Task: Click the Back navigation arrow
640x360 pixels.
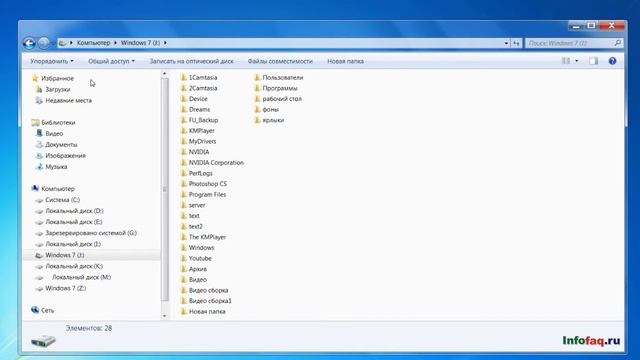Action: tap(29, 43)
